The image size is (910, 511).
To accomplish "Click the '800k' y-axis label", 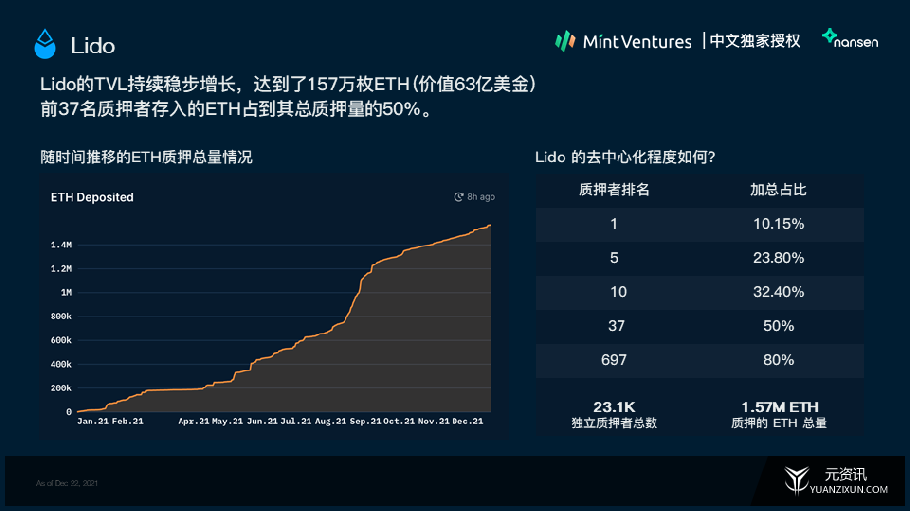I will tap(62, 316).
